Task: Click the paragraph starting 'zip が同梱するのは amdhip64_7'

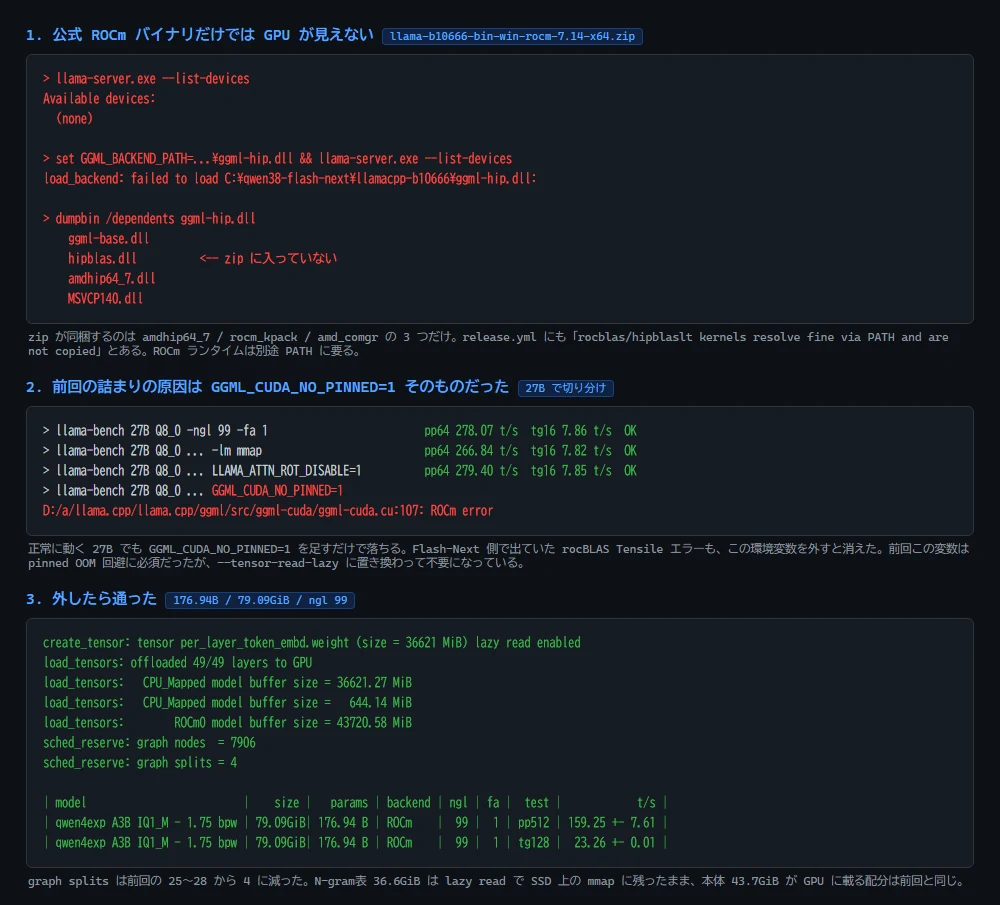Action: (x=488, y=344)
